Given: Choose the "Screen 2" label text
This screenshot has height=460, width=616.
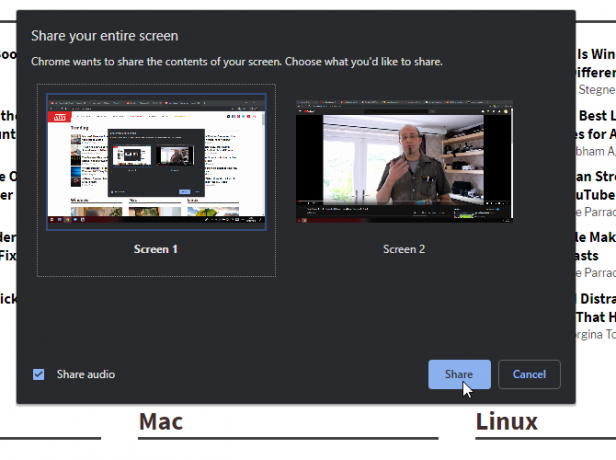Looking at the screenshot, I should [404, 249].
